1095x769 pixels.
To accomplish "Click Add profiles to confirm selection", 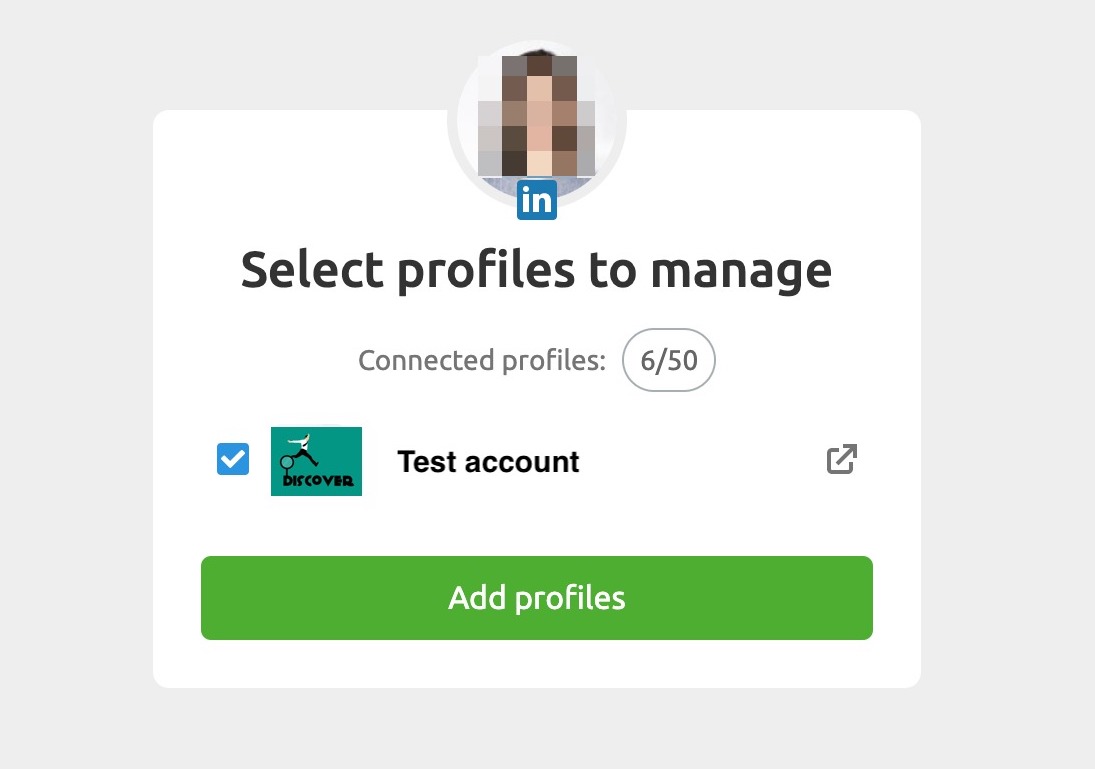I will [x=537, y=598].
